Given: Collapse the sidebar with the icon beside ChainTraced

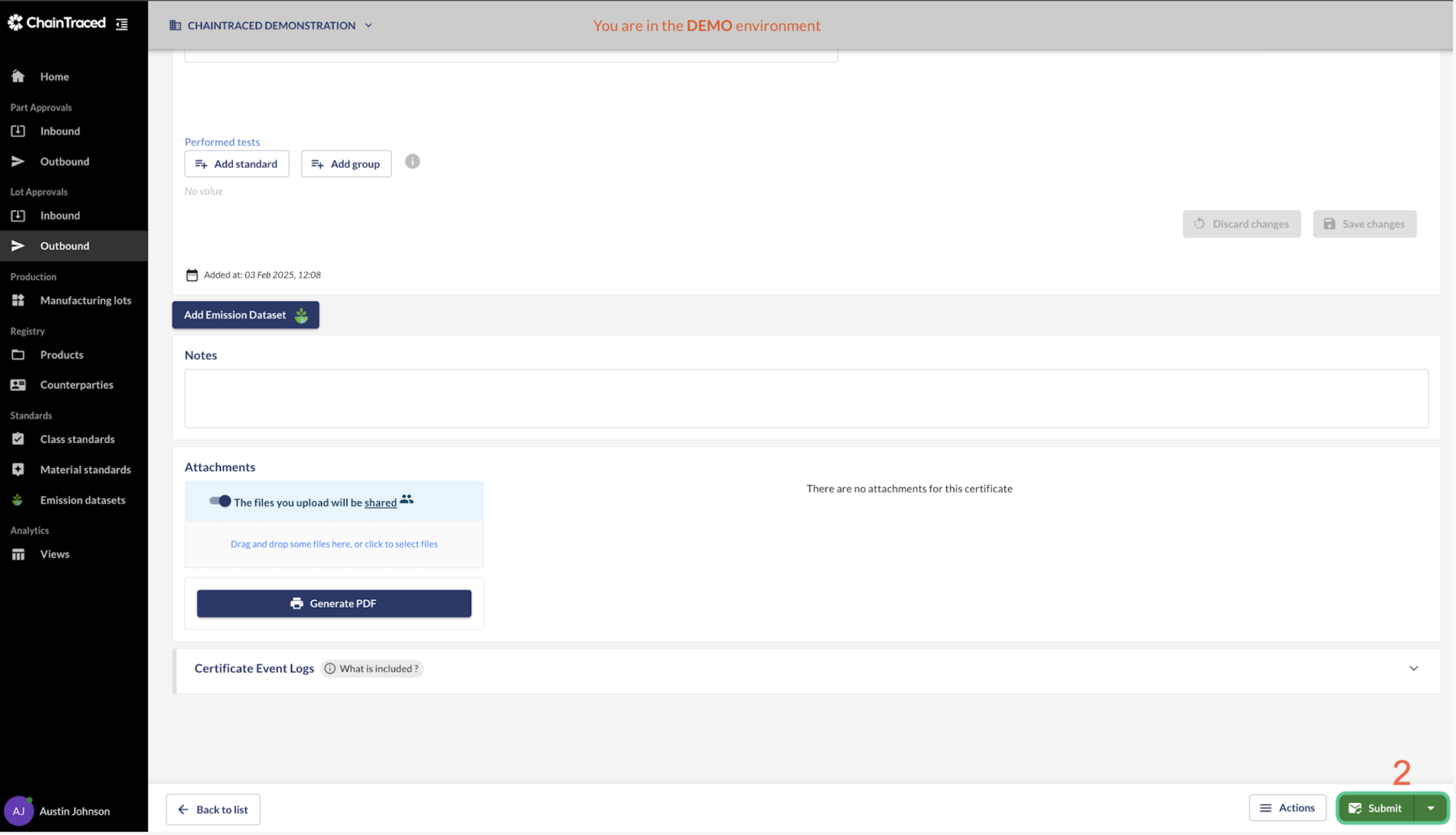Looking at the screenshot, I should pyautogui.click(x=121, y=24).
